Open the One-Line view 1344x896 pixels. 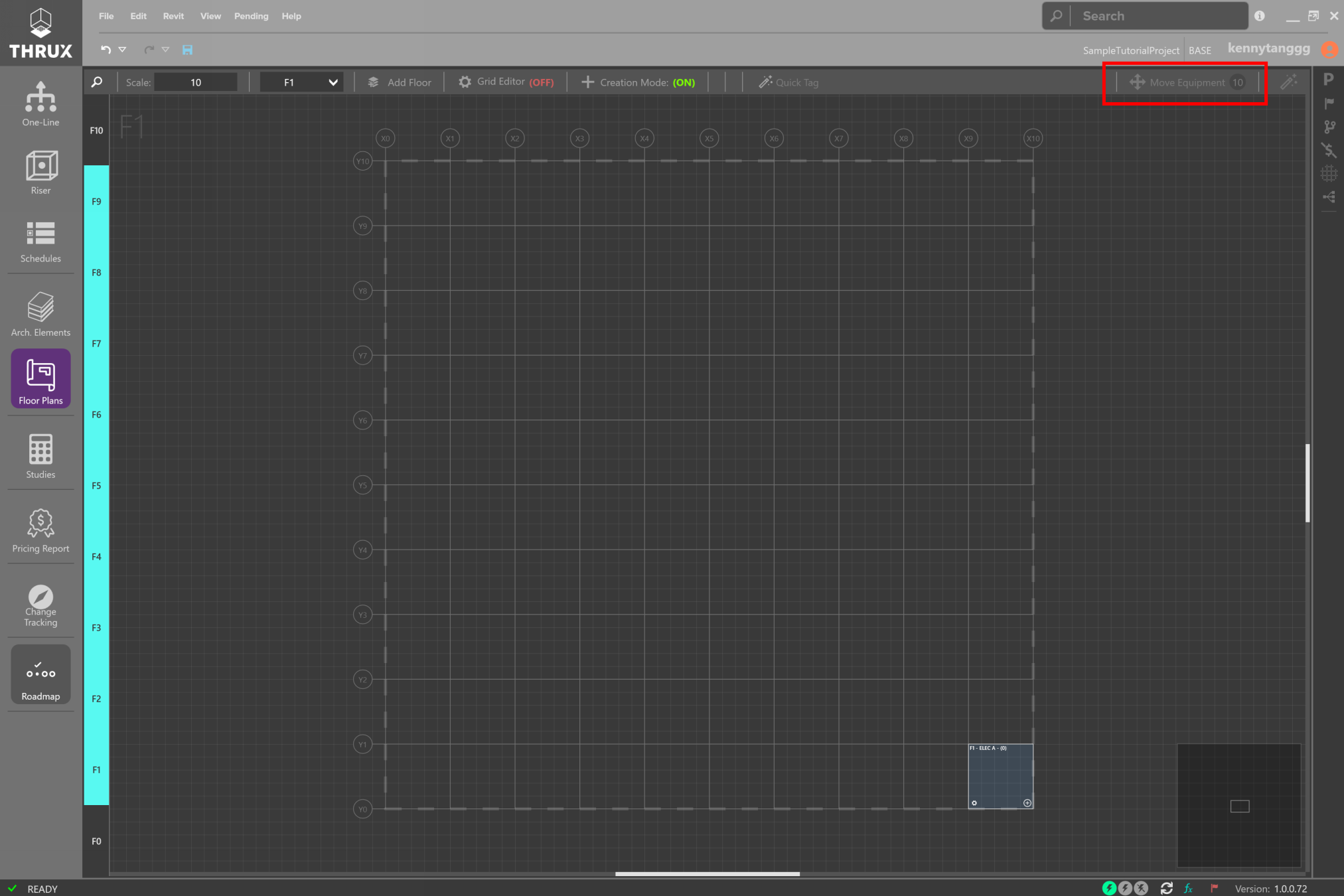click(x=40, y=104)
